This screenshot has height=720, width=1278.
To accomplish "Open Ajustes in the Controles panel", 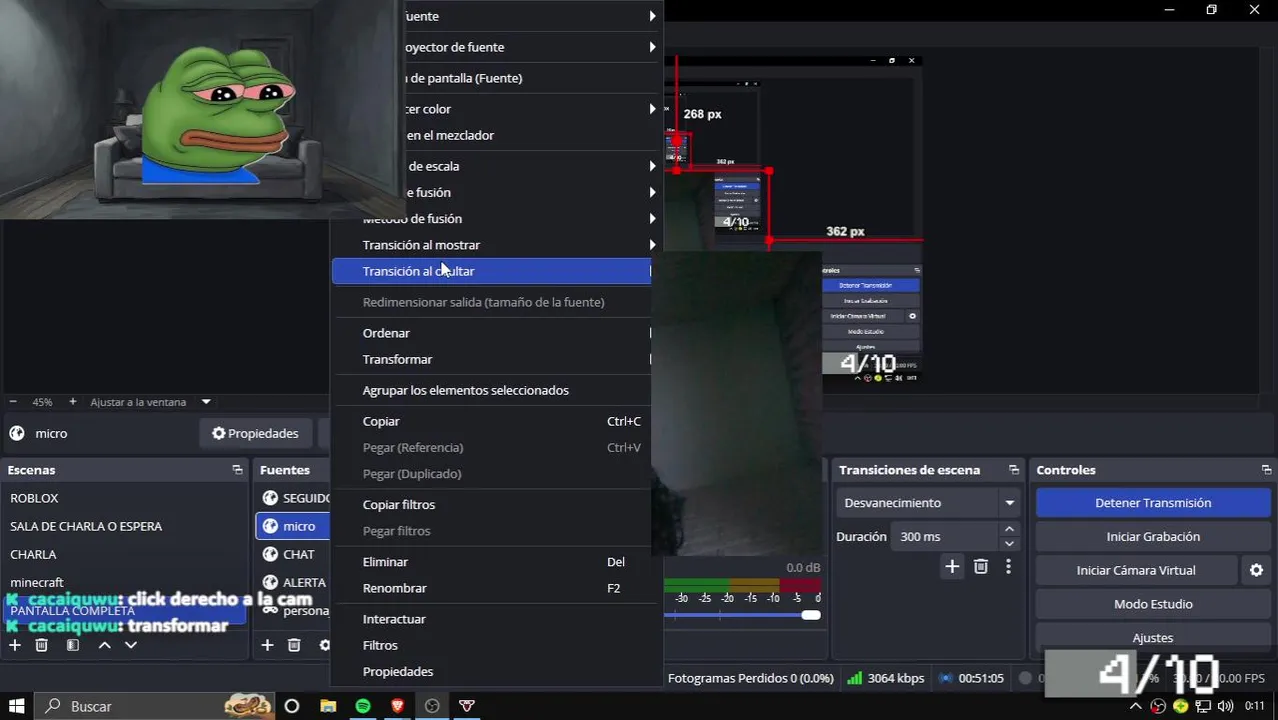I will tap(1153, 638).
